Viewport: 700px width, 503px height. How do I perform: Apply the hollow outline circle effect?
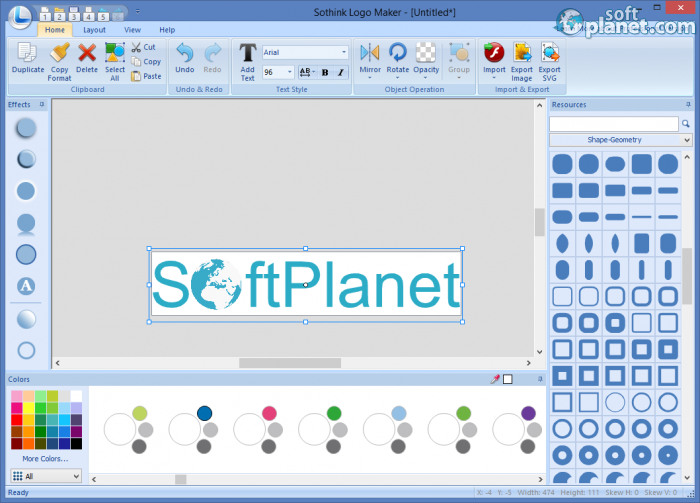coord(26,350)
